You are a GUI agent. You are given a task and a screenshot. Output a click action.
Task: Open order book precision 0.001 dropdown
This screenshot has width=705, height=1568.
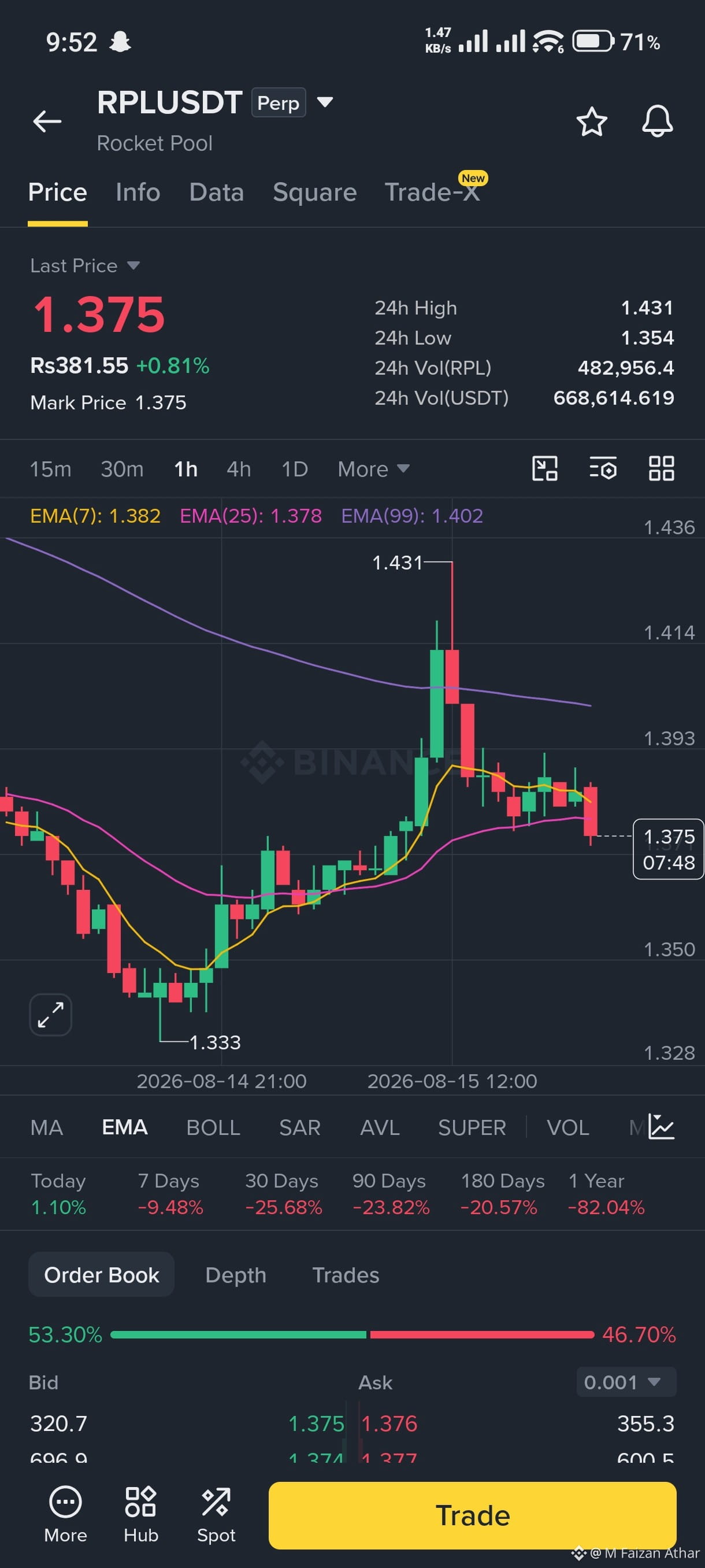[x=626, y=1382]
